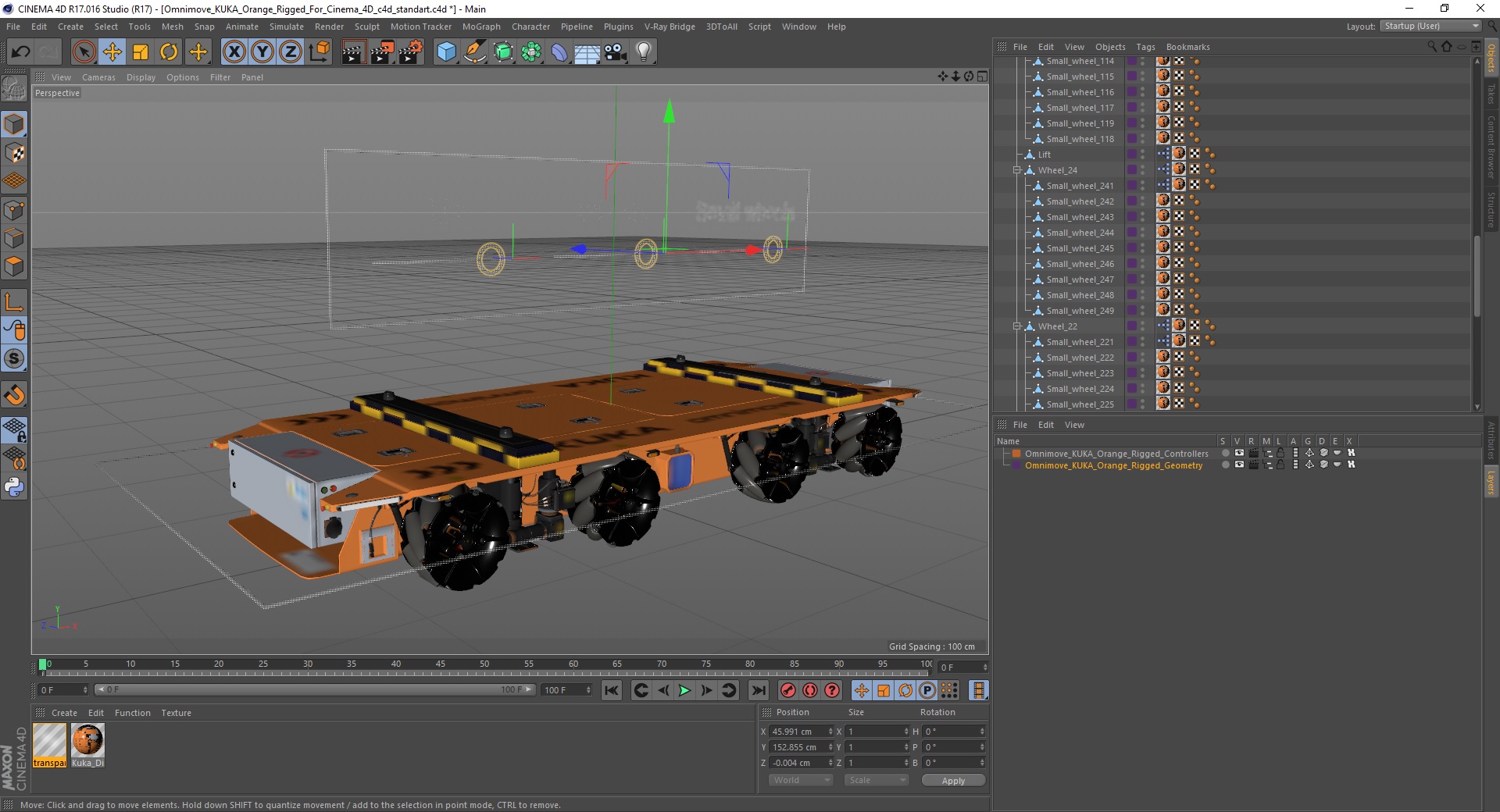Select Omnimove_KUKA_Orange_Rigged_Geometry layer
The width and height of the screenshot is (1500, 812).
1113,465
